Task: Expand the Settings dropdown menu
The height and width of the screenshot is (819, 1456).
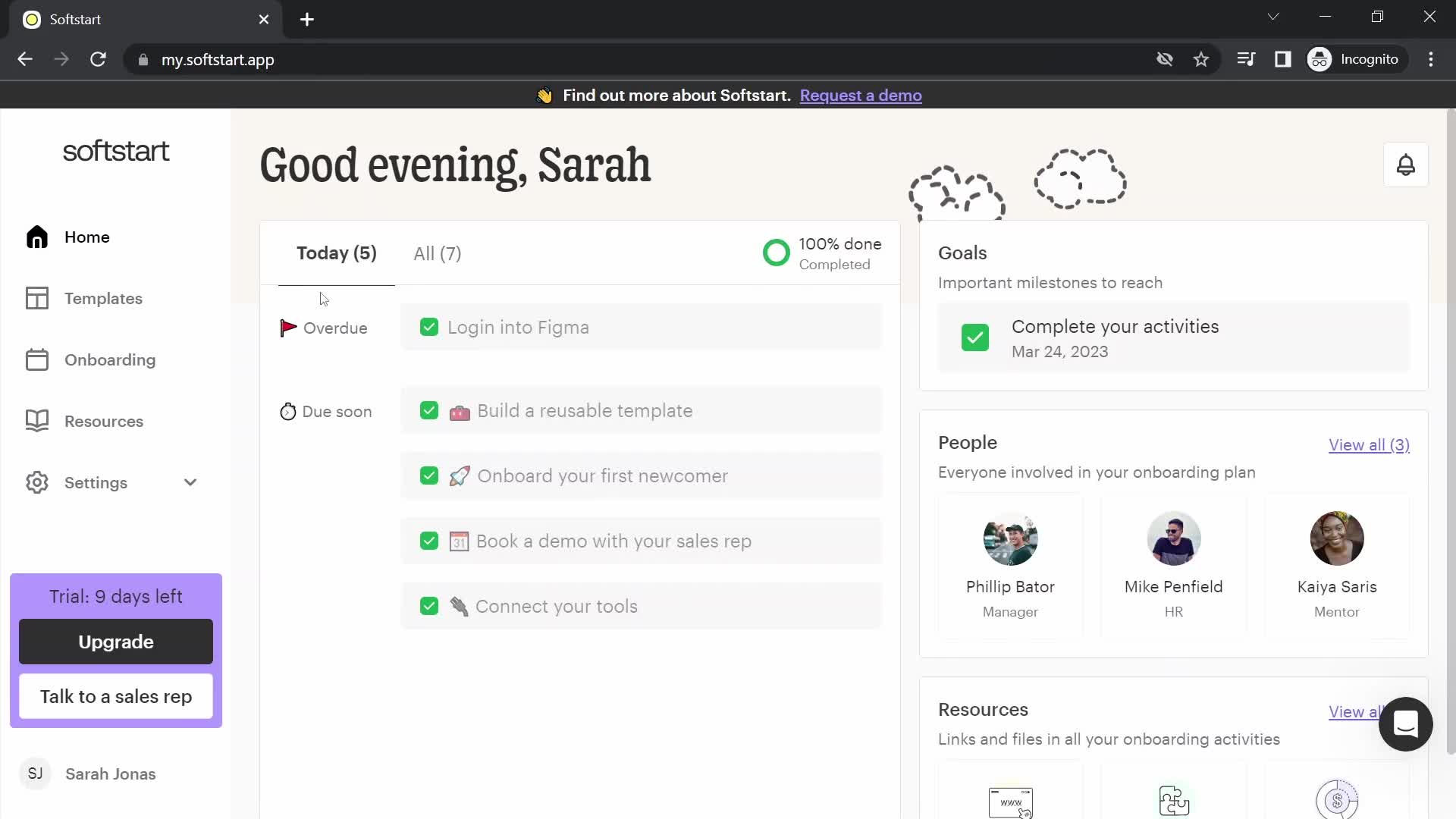Action: tap(189, 482)
